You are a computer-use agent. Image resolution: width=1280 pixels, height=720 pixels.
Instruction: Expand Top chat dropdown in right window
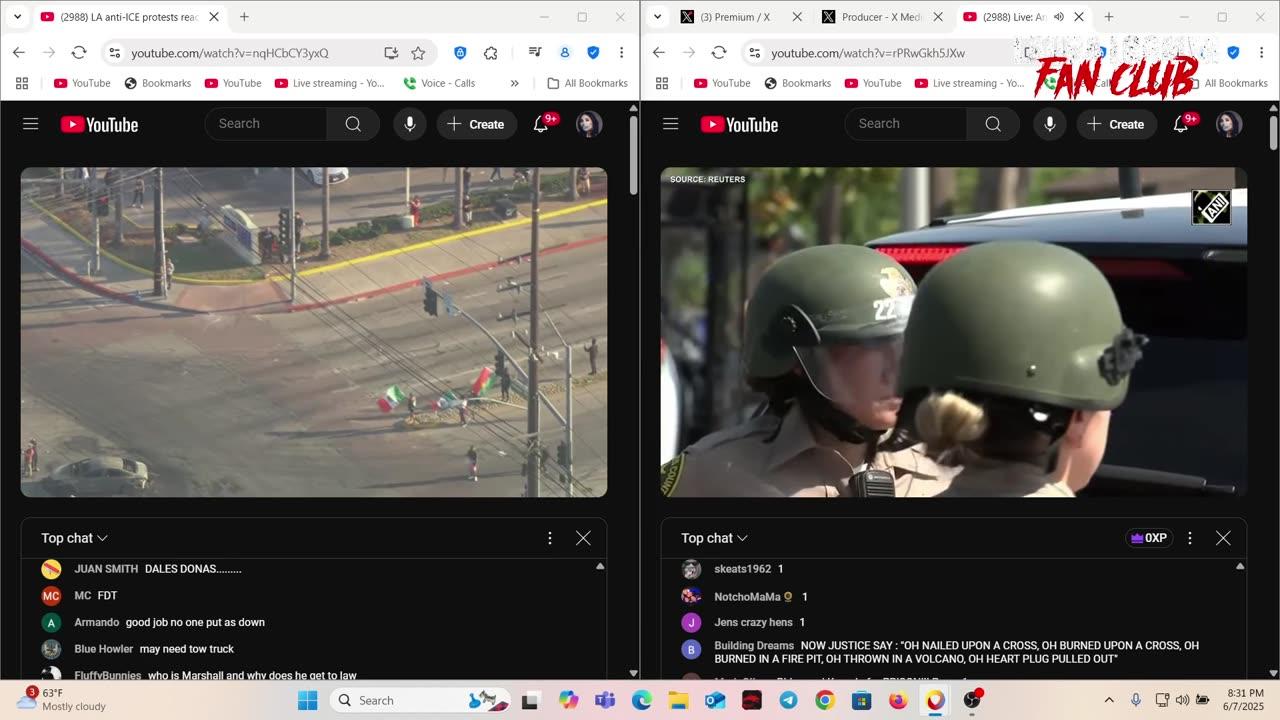[715, 538]
